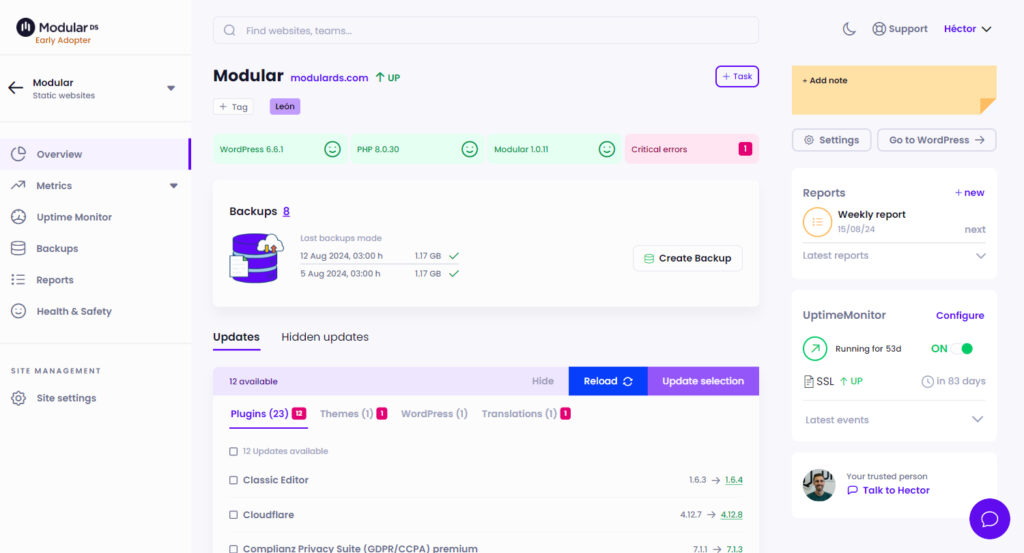1024x553 pixels.
Task: Click the Backups database sidebar icon
Action: click(18, 248)
